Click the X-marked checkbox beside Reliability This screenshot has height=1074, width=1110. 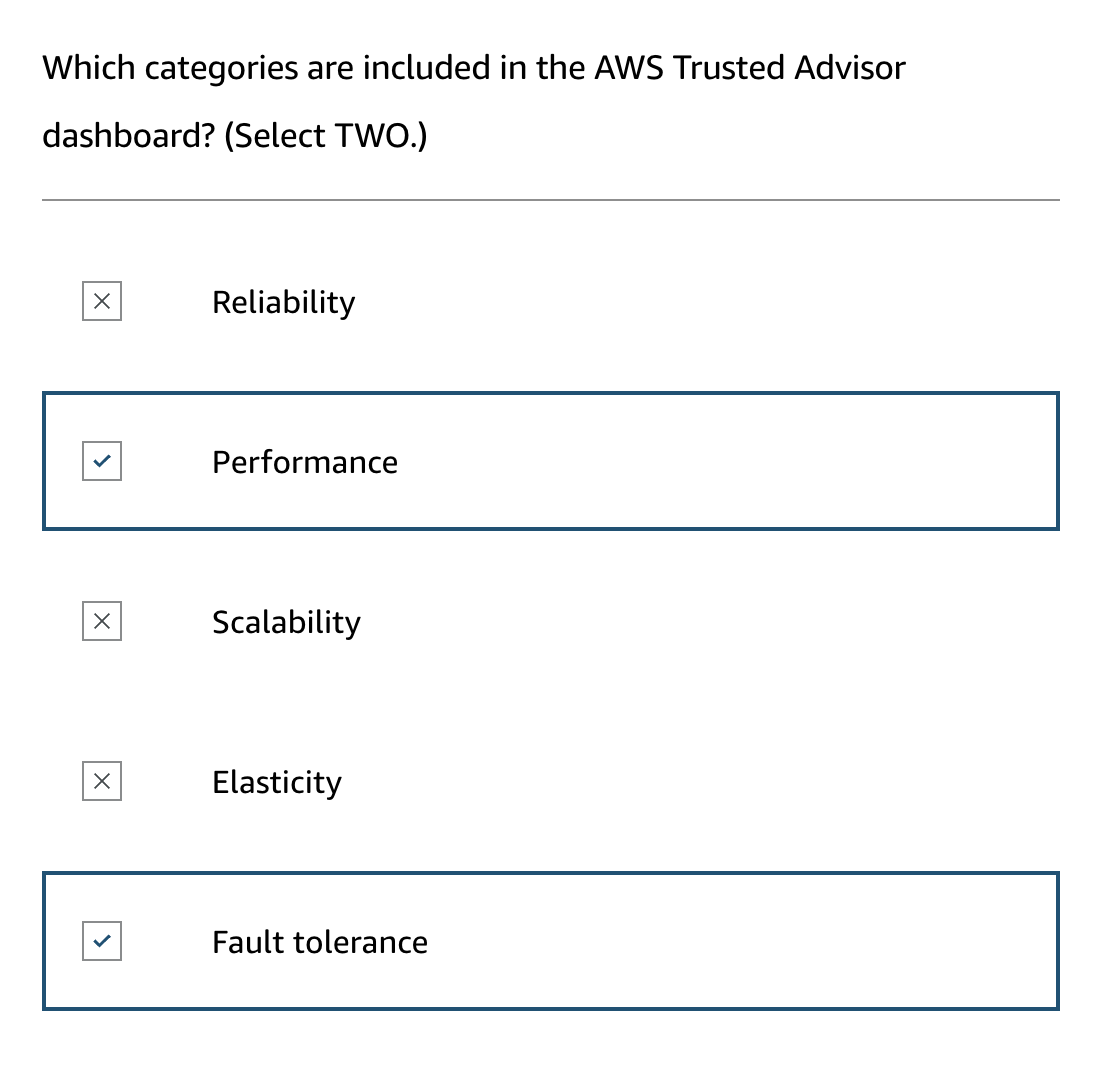(102, 301)
